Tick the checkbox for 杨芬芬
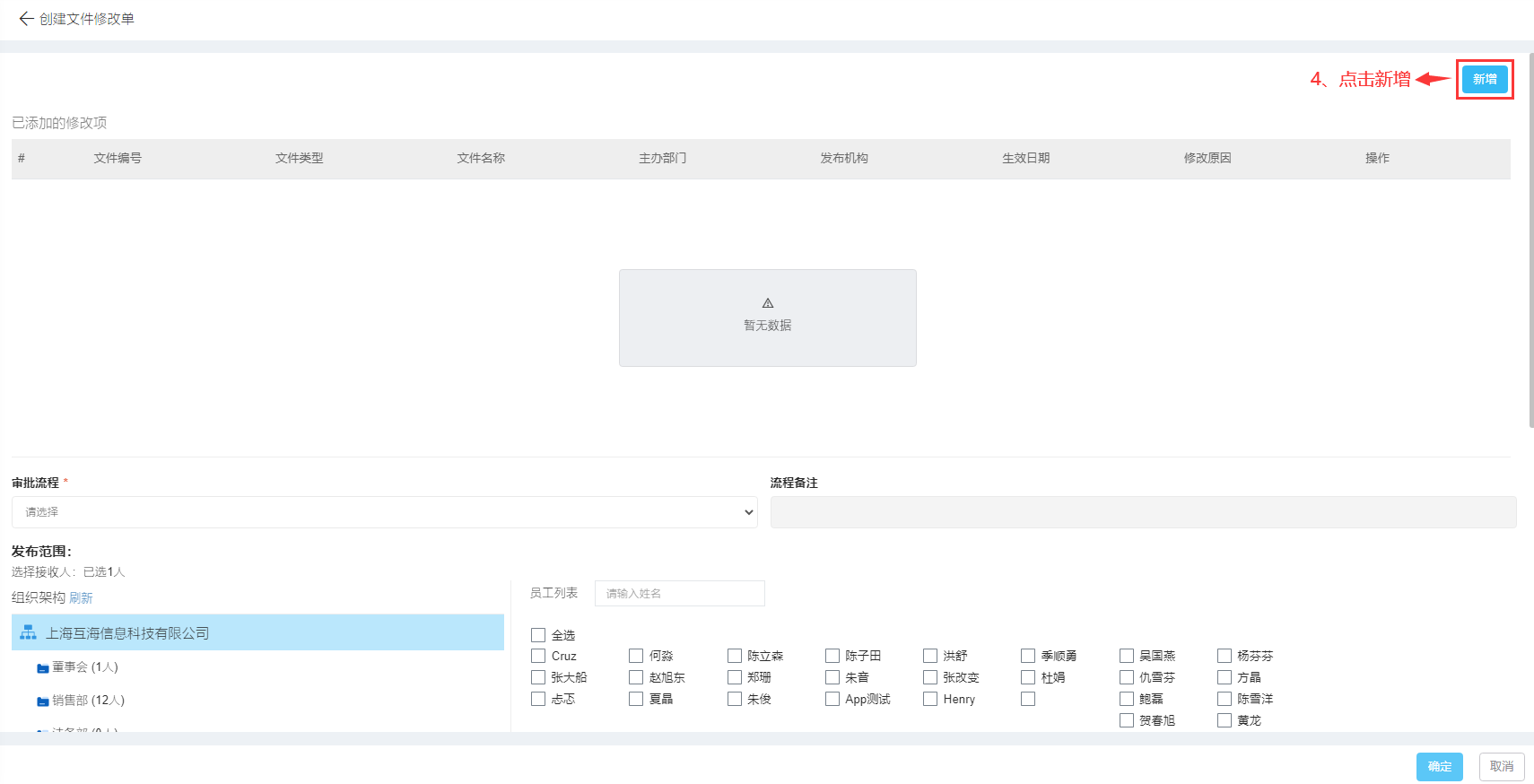Screen dimensions: 1534x784 [x=1225, y=656]
